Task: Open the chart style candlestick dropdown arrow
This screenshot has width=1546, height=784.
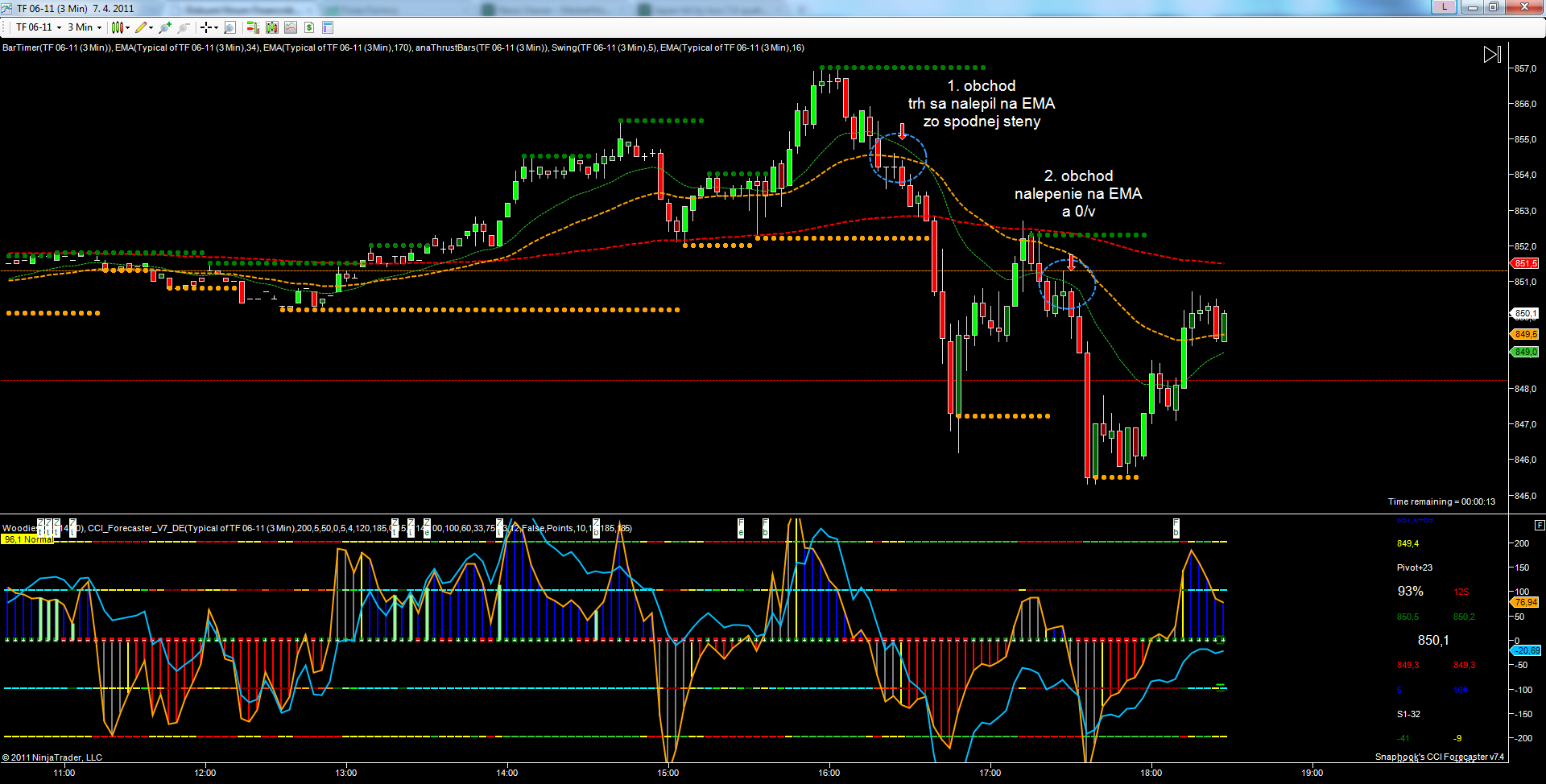Action: pos(127,27)
